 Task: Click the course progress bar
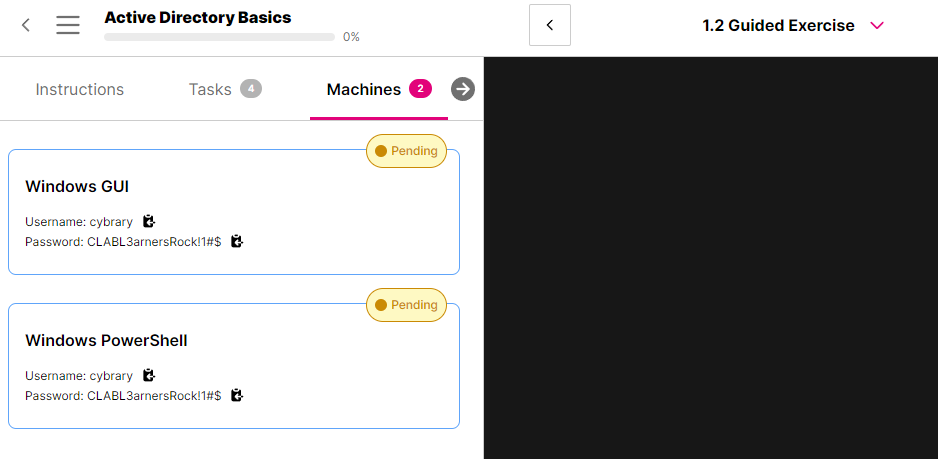click(x=219, y=37)
